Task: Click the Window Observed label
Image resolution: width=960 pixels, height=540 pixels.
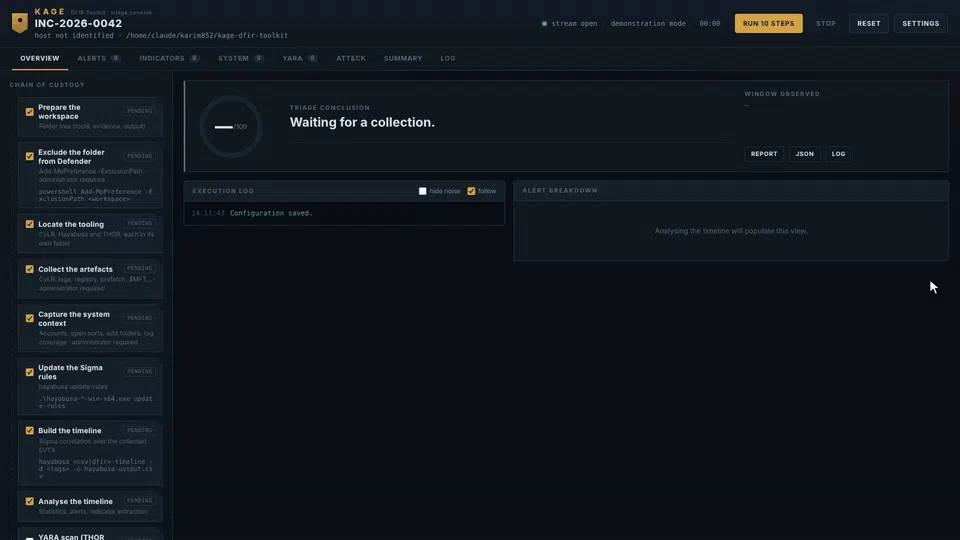Action: click(x=782, y=94)
